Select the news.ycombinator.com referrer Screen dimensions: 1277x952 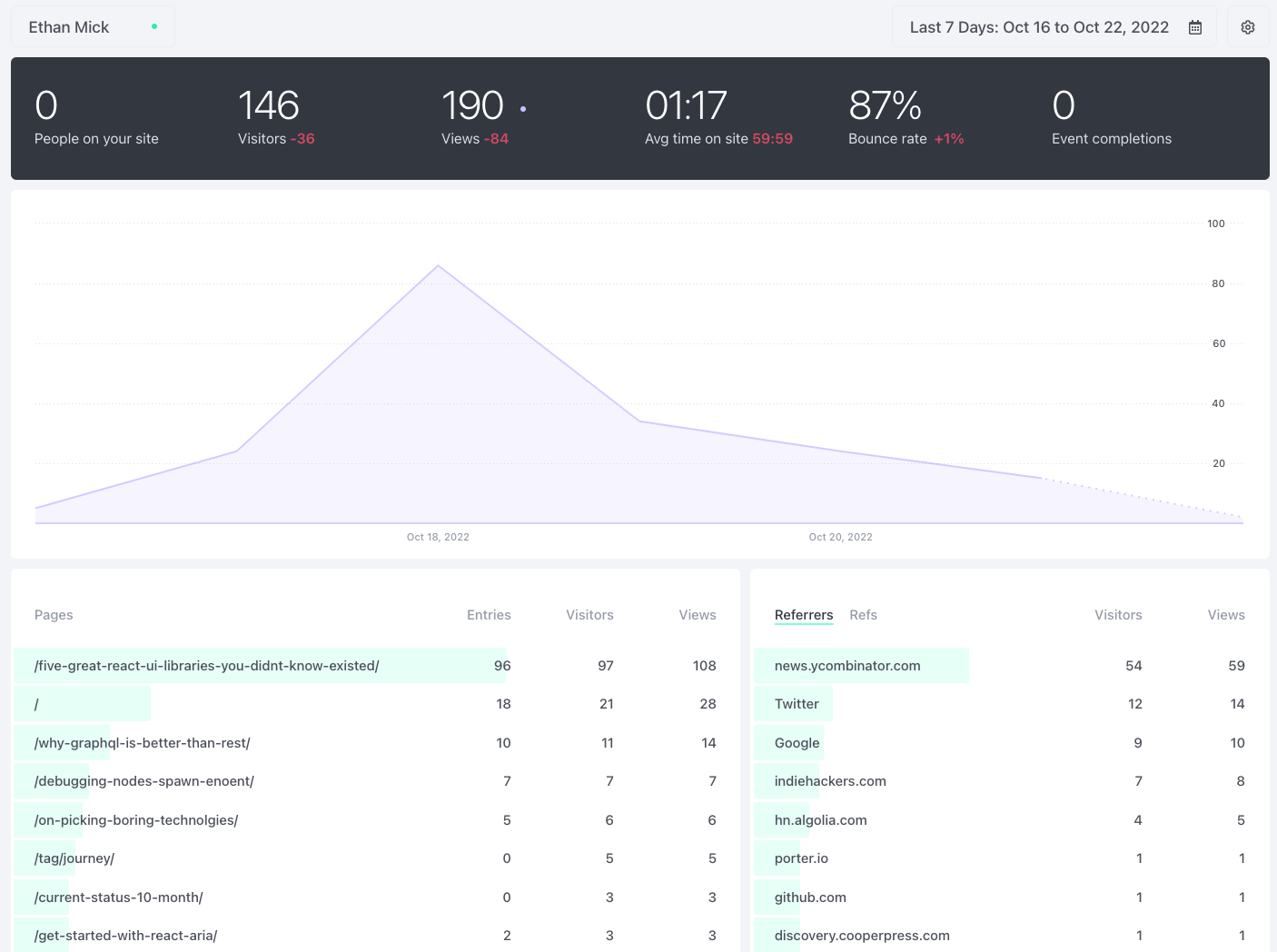tap(1010, 666)
